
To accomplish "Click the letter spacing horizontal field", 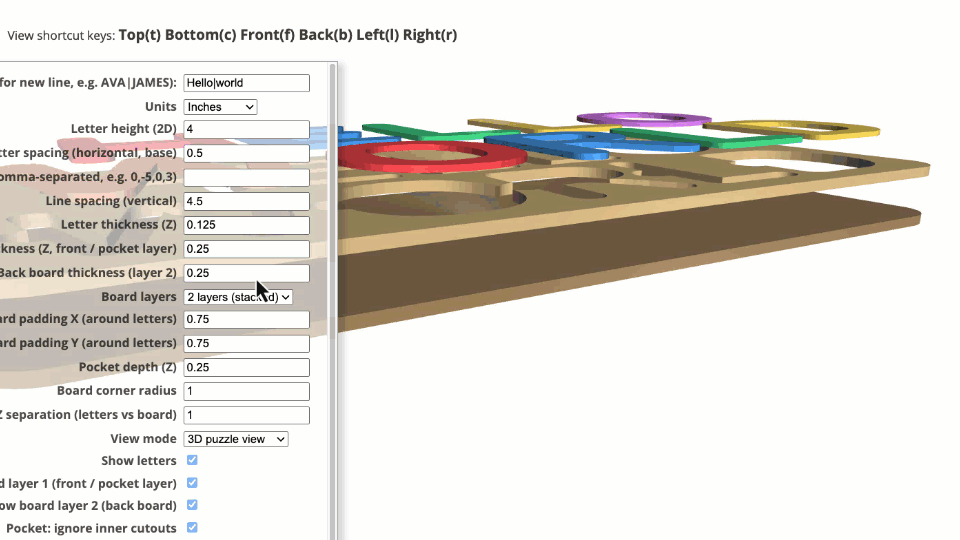I will (246, 154).
